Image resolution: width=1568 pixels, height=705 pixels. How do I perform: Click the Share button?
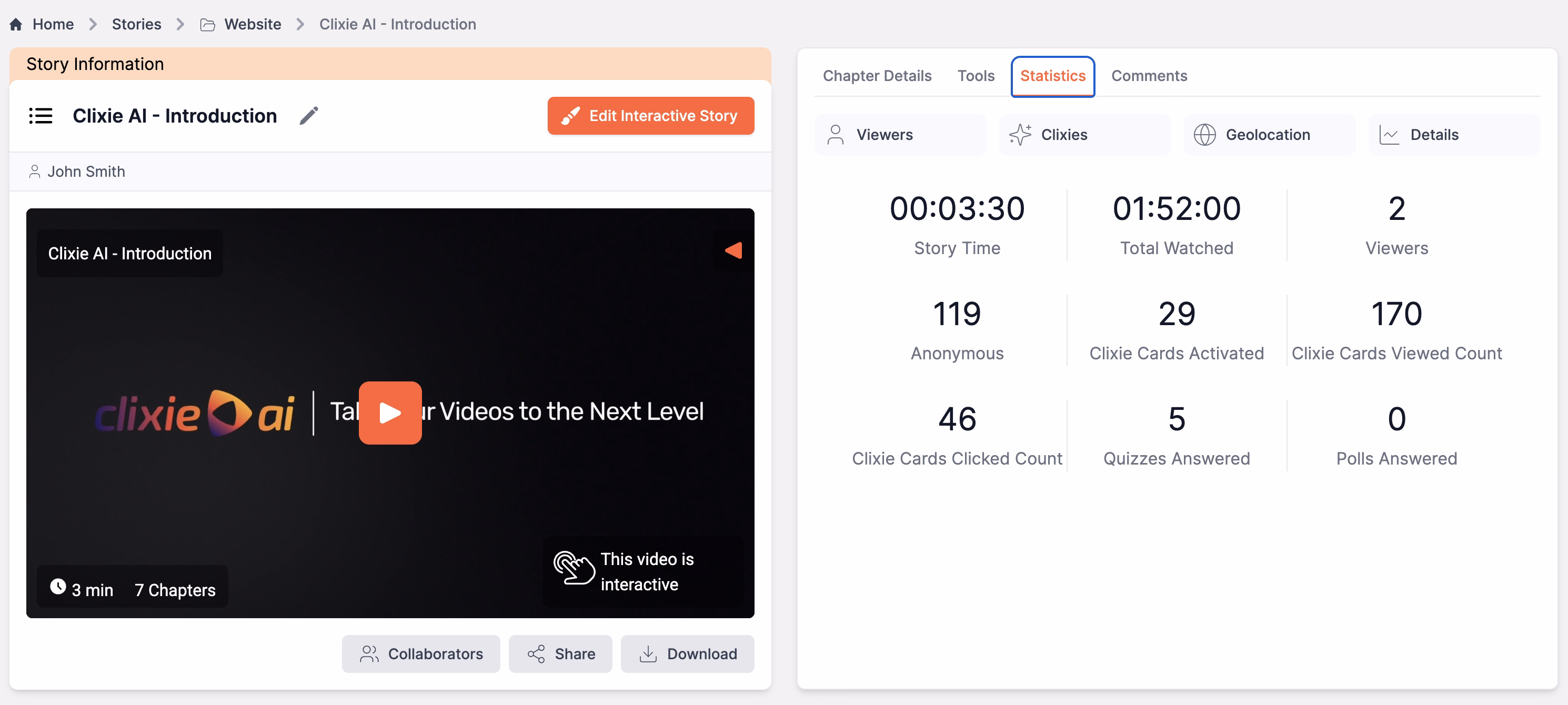560,654
